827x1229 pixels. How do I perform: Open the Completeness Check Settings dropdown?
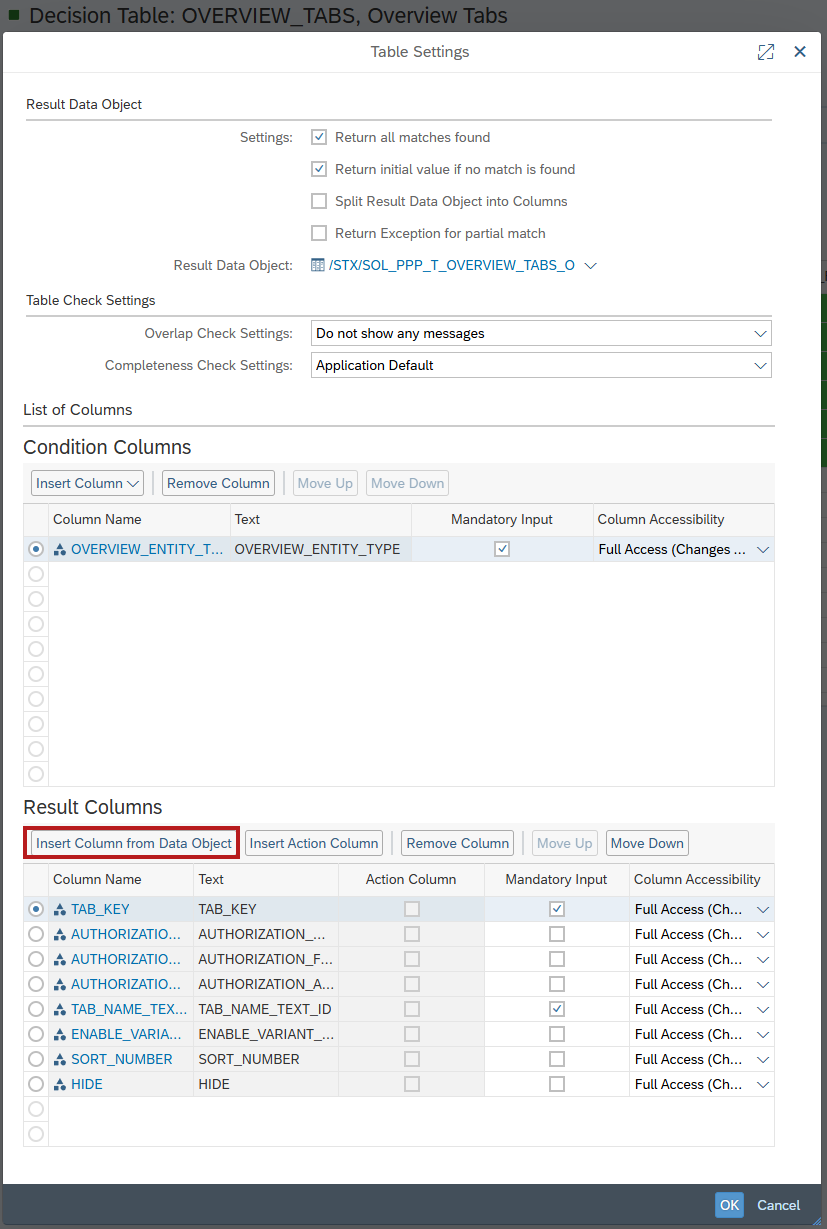(760, 365)
